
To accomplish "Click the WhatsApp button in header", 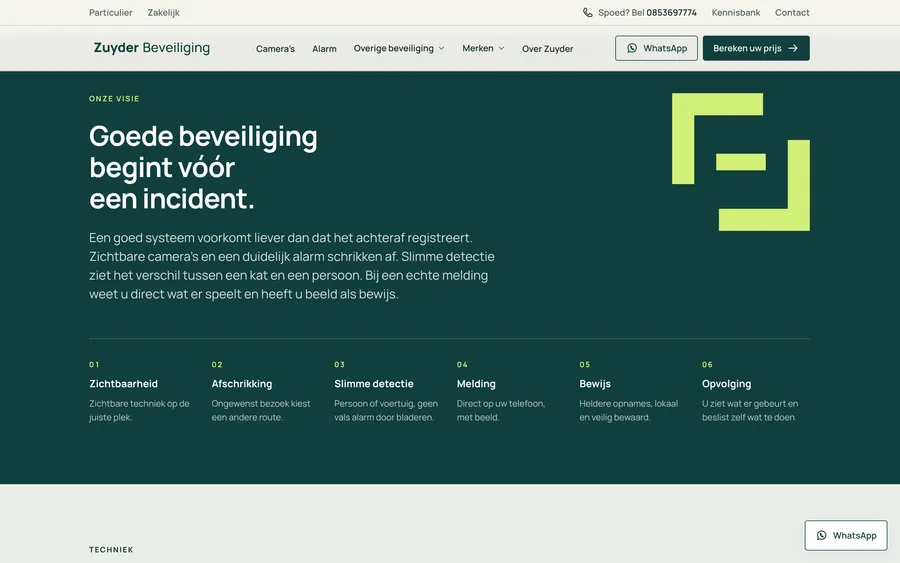I will 657,48.
